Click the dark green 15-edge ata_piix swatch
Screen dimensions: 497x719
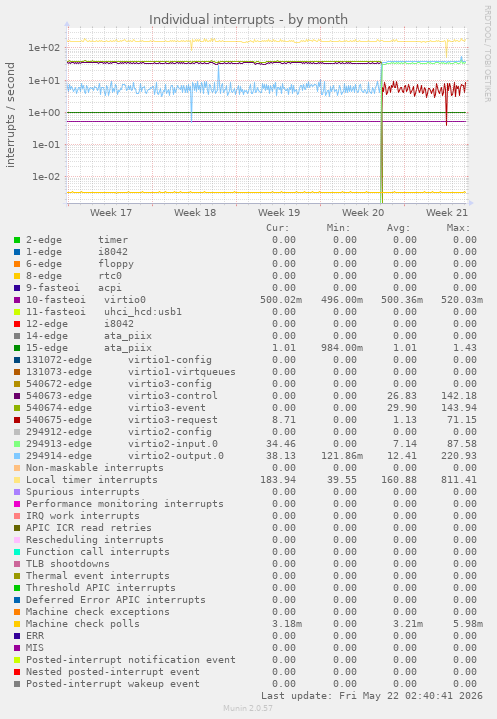coord(17,348)
